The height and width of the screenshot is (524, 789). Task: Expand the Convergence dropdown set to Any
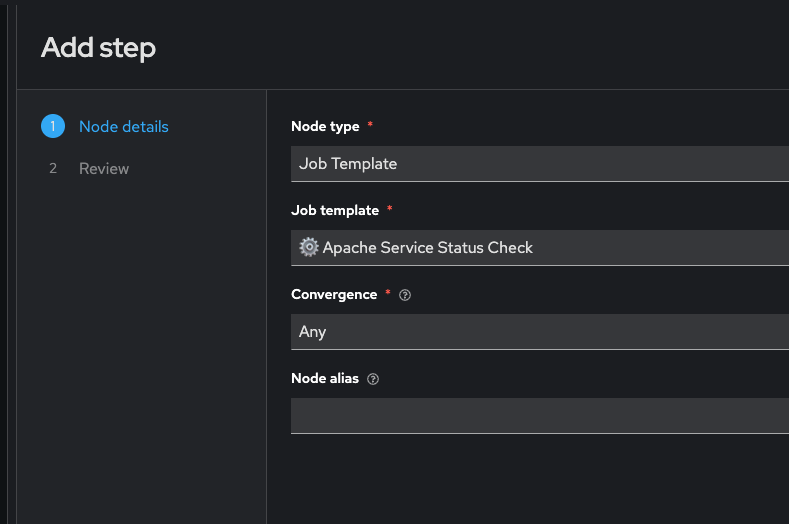[540, 332]
